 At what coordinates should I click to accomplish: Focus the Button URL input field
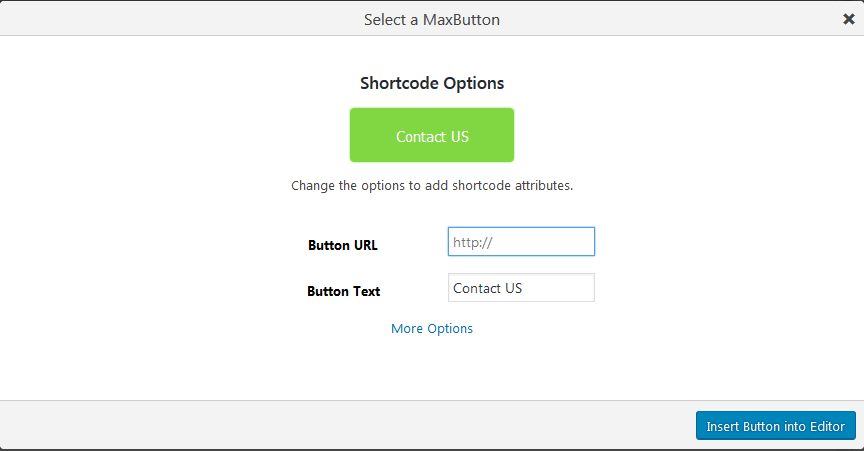click(x=521, y=242)
